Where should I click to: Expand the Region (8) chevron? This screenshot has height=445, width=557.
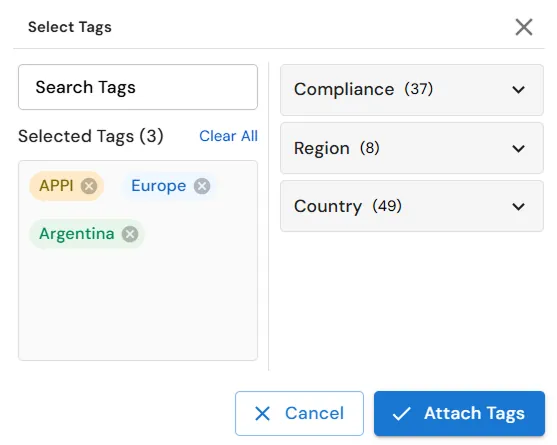coord(518,148)
